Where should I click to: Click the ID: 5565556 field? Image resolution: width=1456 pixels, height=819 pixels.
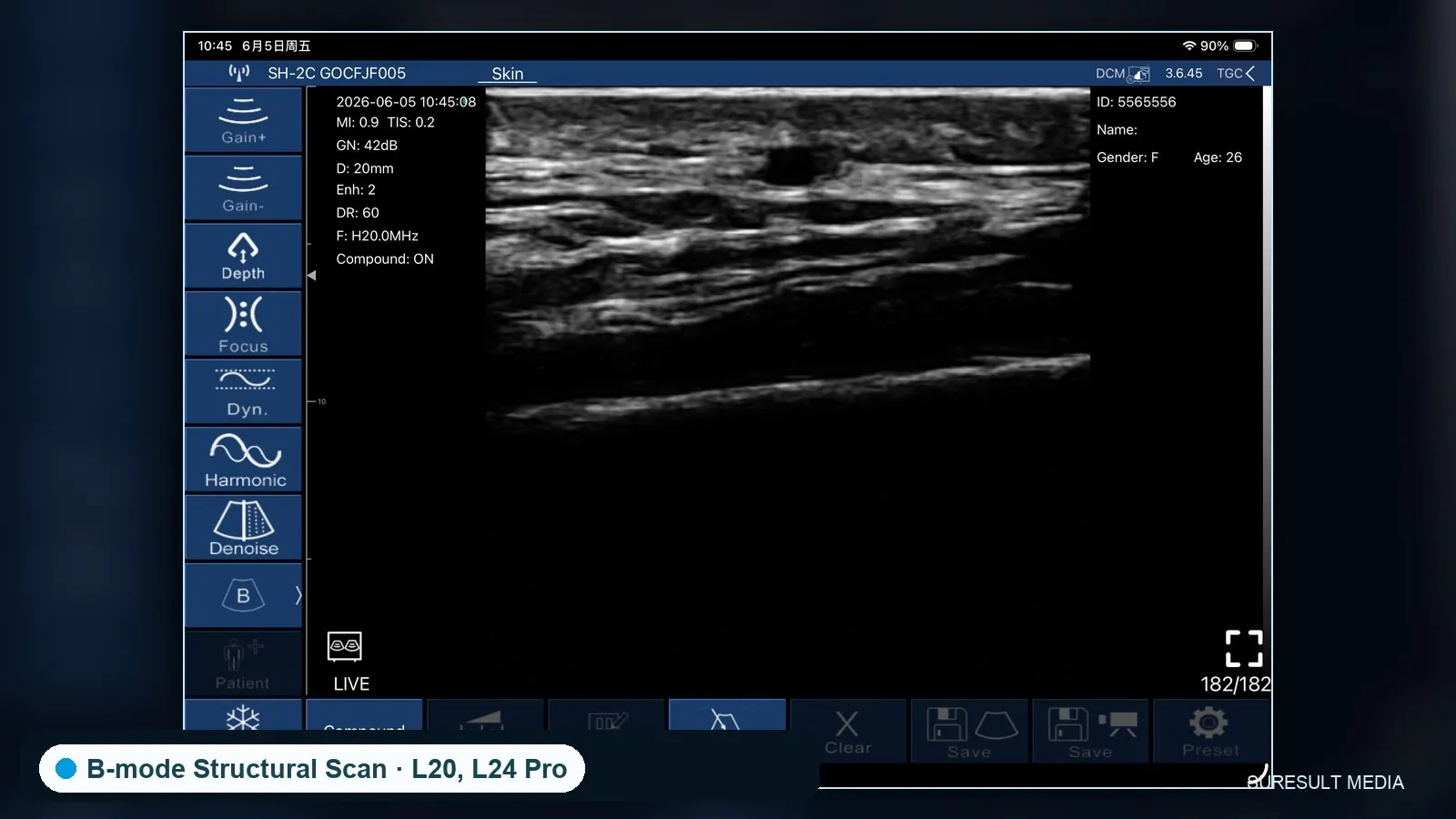[1137, 102]
